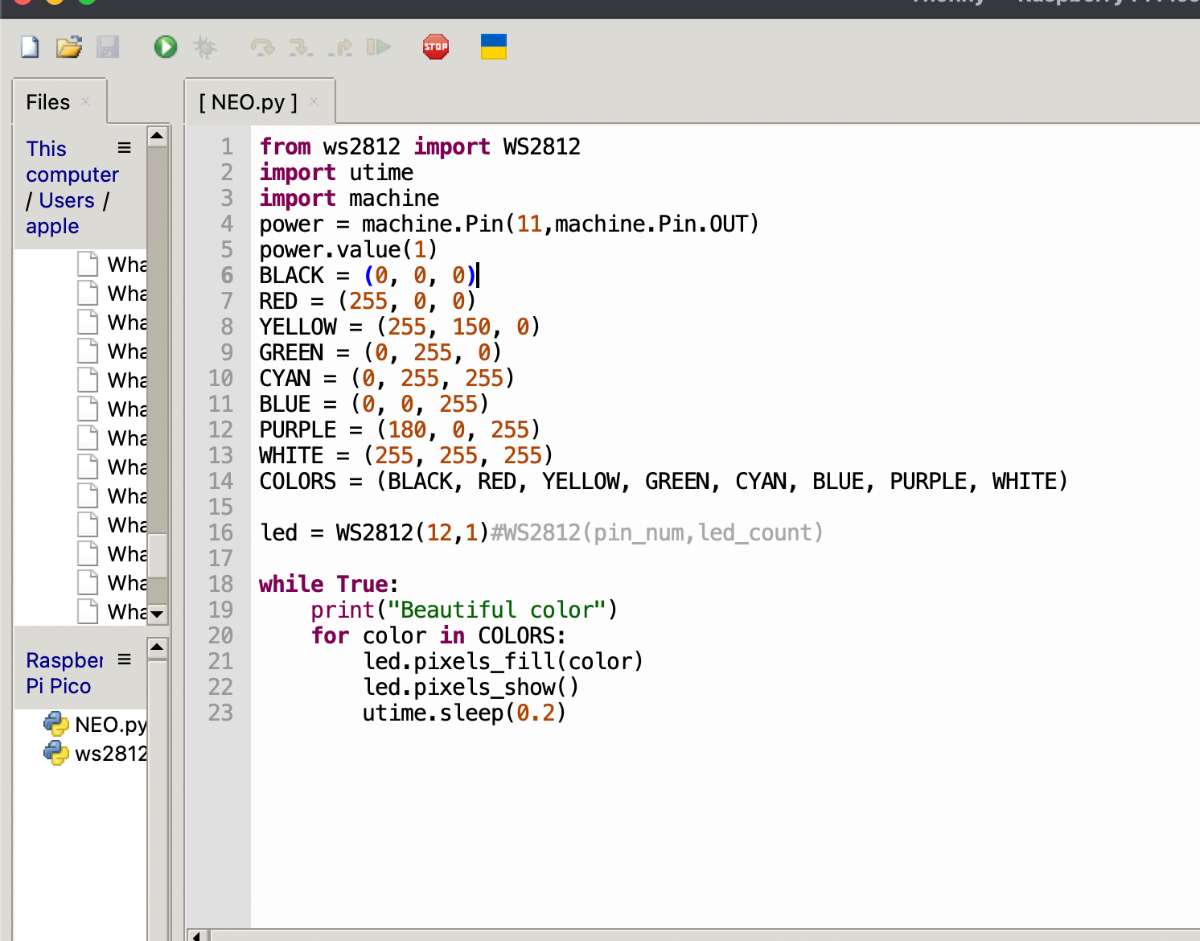Select NEO.py file icon in Raspberry Pi Pico panel
Viewport: 1200px width, 941px height.
(x=56, y=724)
